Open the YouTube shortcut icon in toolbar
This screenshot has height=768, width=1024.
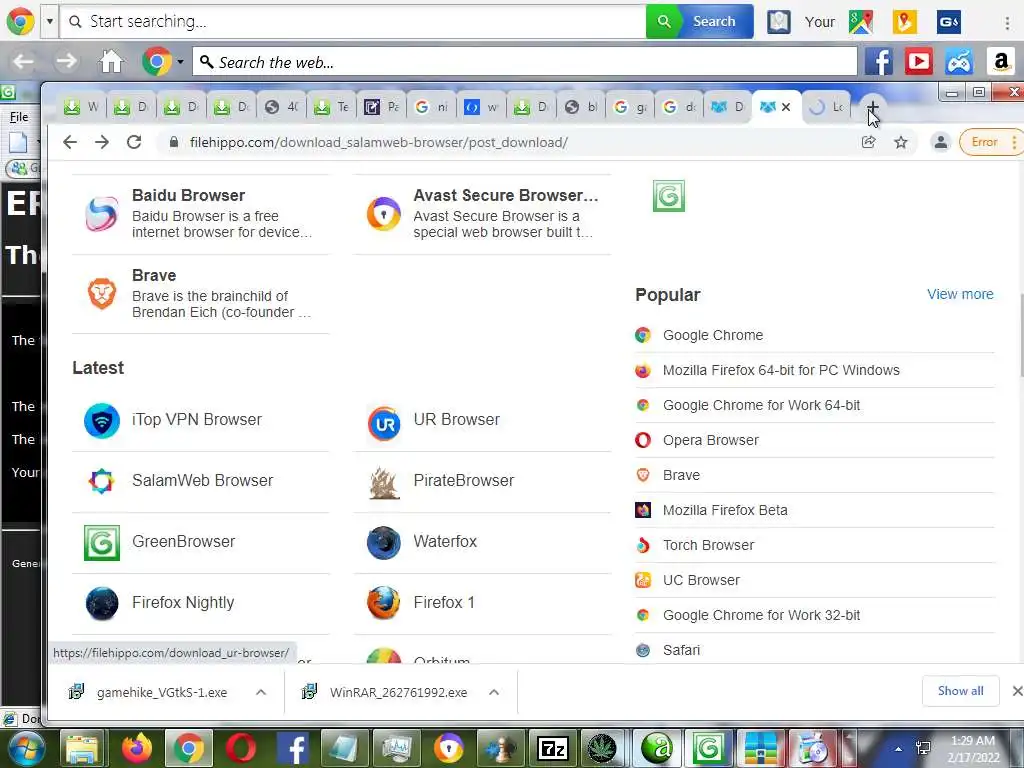click(918, 62)
